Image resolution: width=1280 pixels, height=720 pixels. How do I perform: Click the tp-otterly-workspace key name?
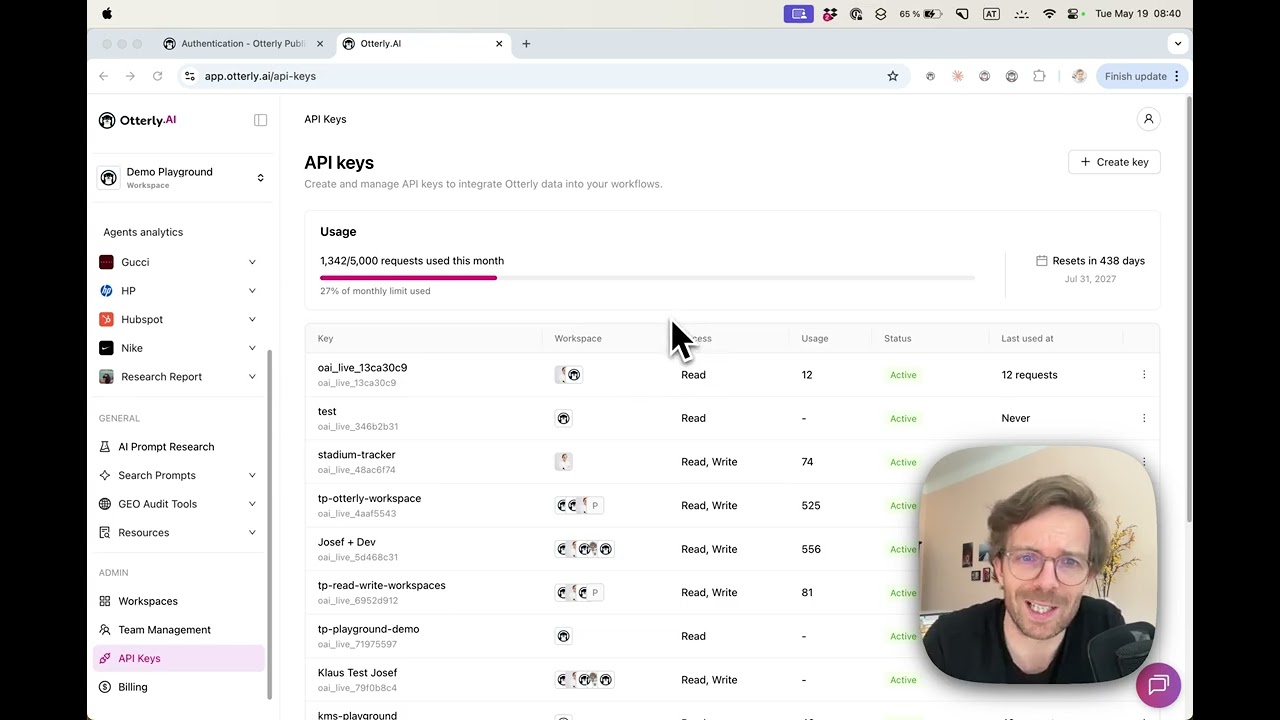point(369,498)
